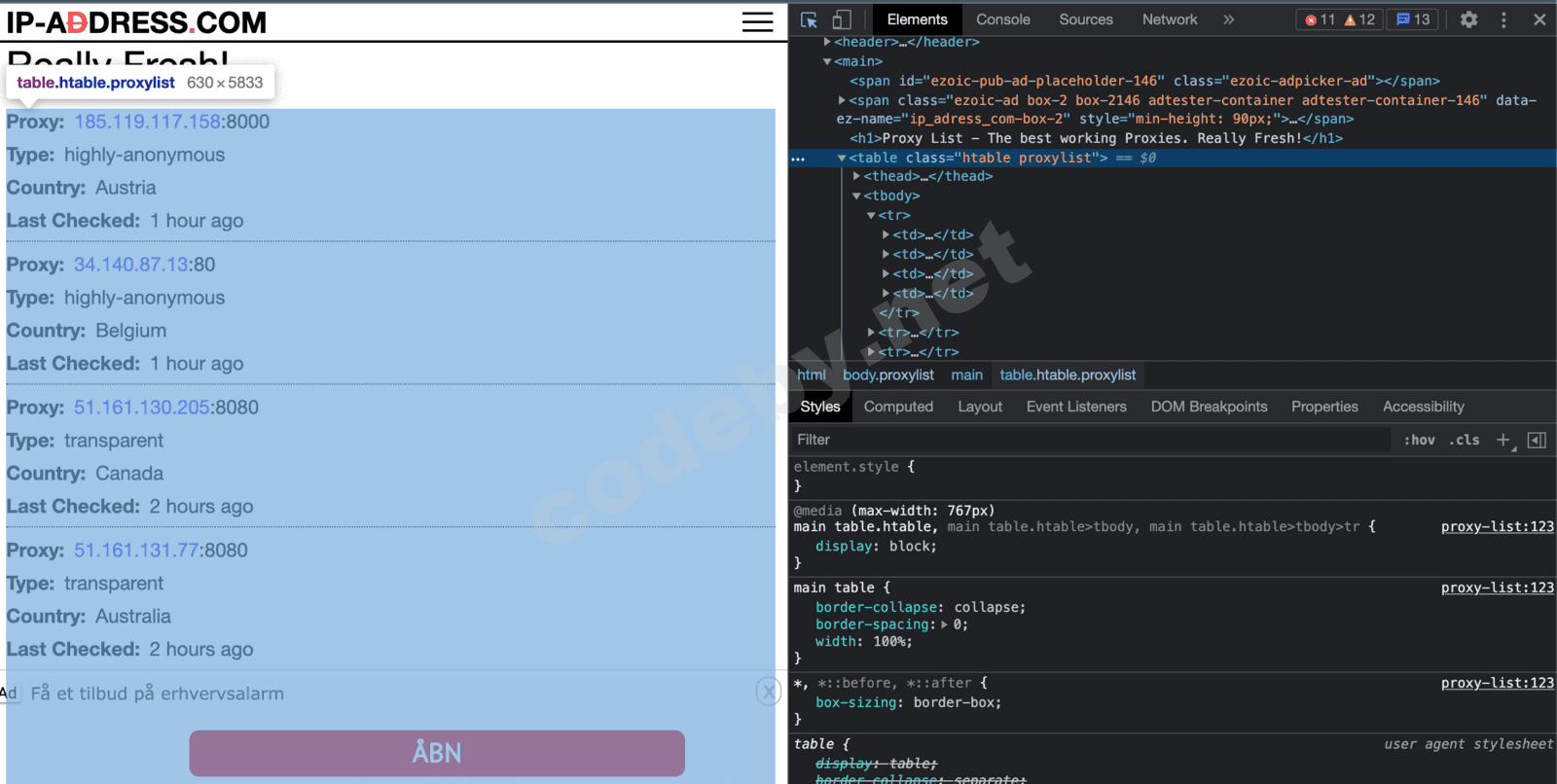Activate the inspect element picker tool
The width and height of the screenshot is (1557, 784).
[809, 19]
